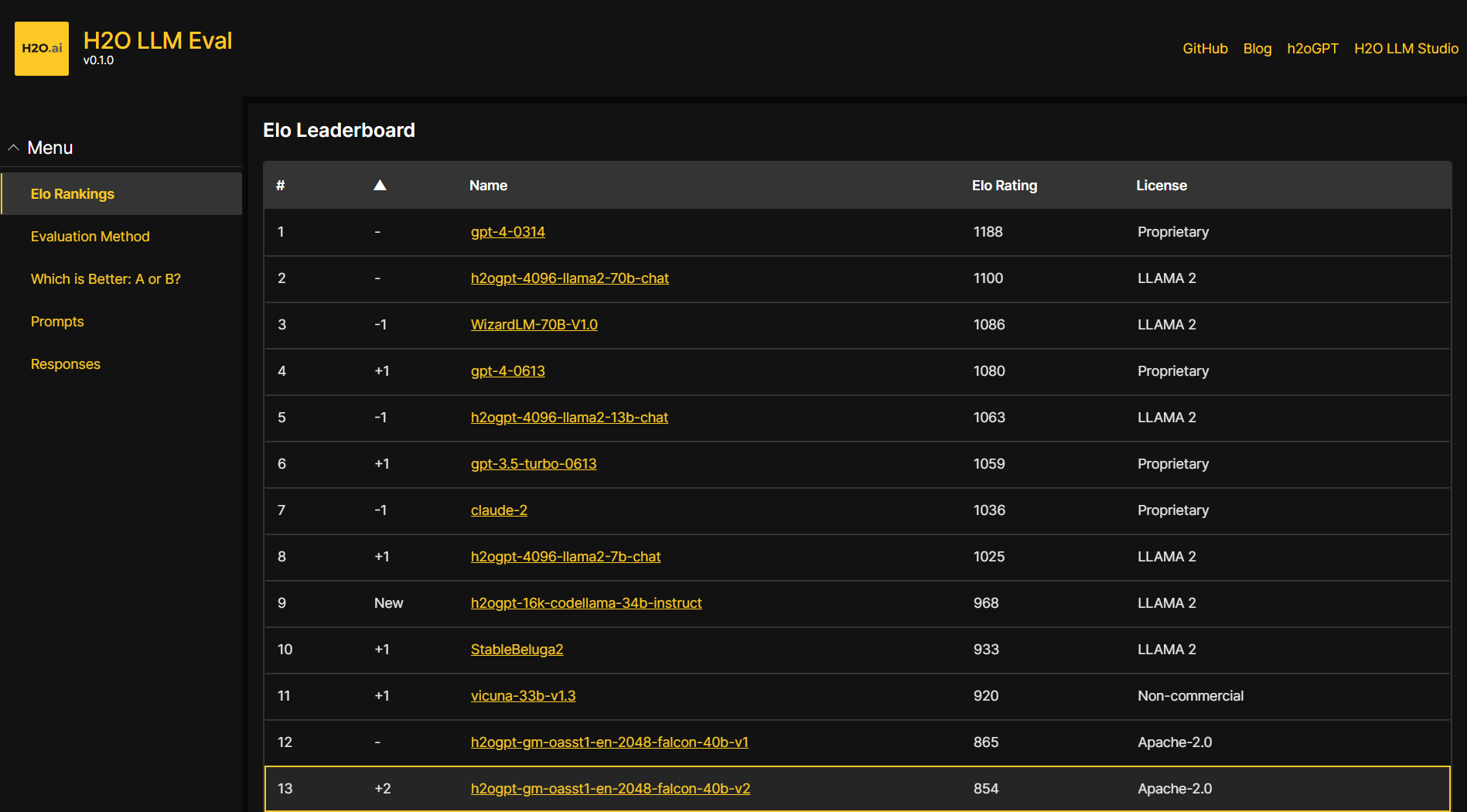The height and width of the screenshot is (812, 1467).
Task: Click the Elo Leaderboard heading
Action: click(x=339, y=130)
